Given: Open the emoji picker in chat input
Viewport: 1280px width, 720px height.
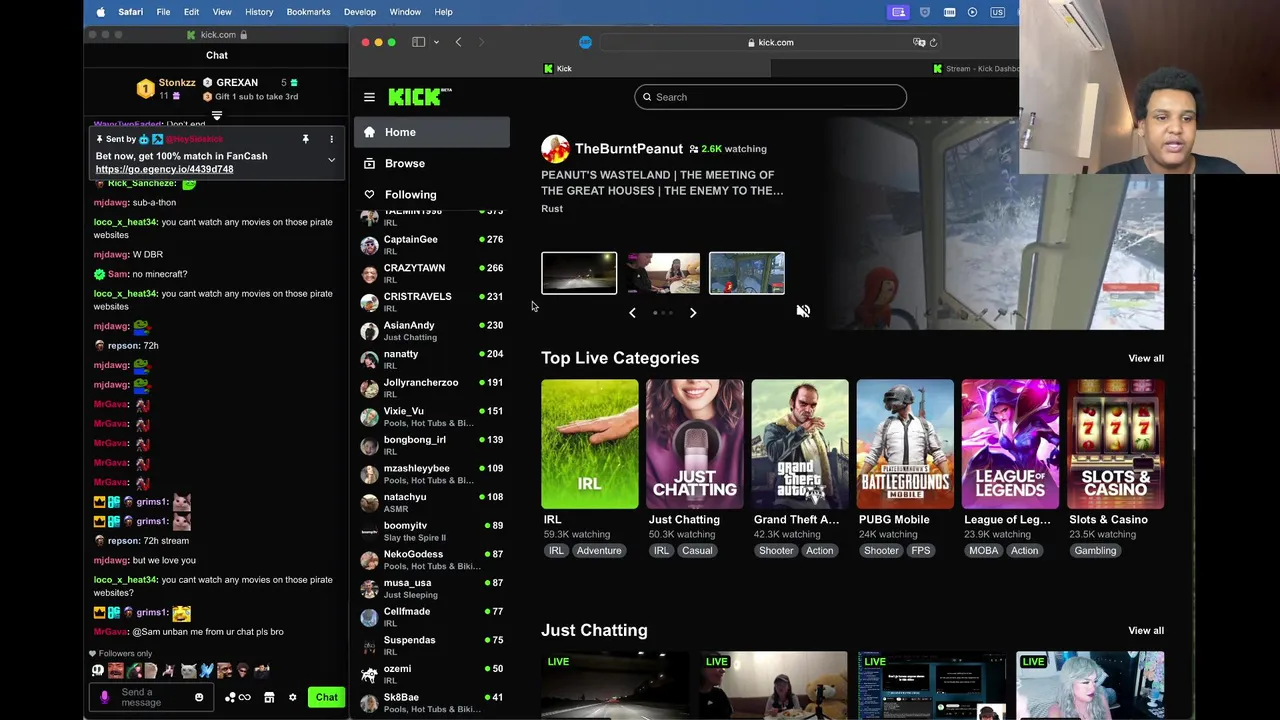Looking at the screenshot, I should point(199,697).
